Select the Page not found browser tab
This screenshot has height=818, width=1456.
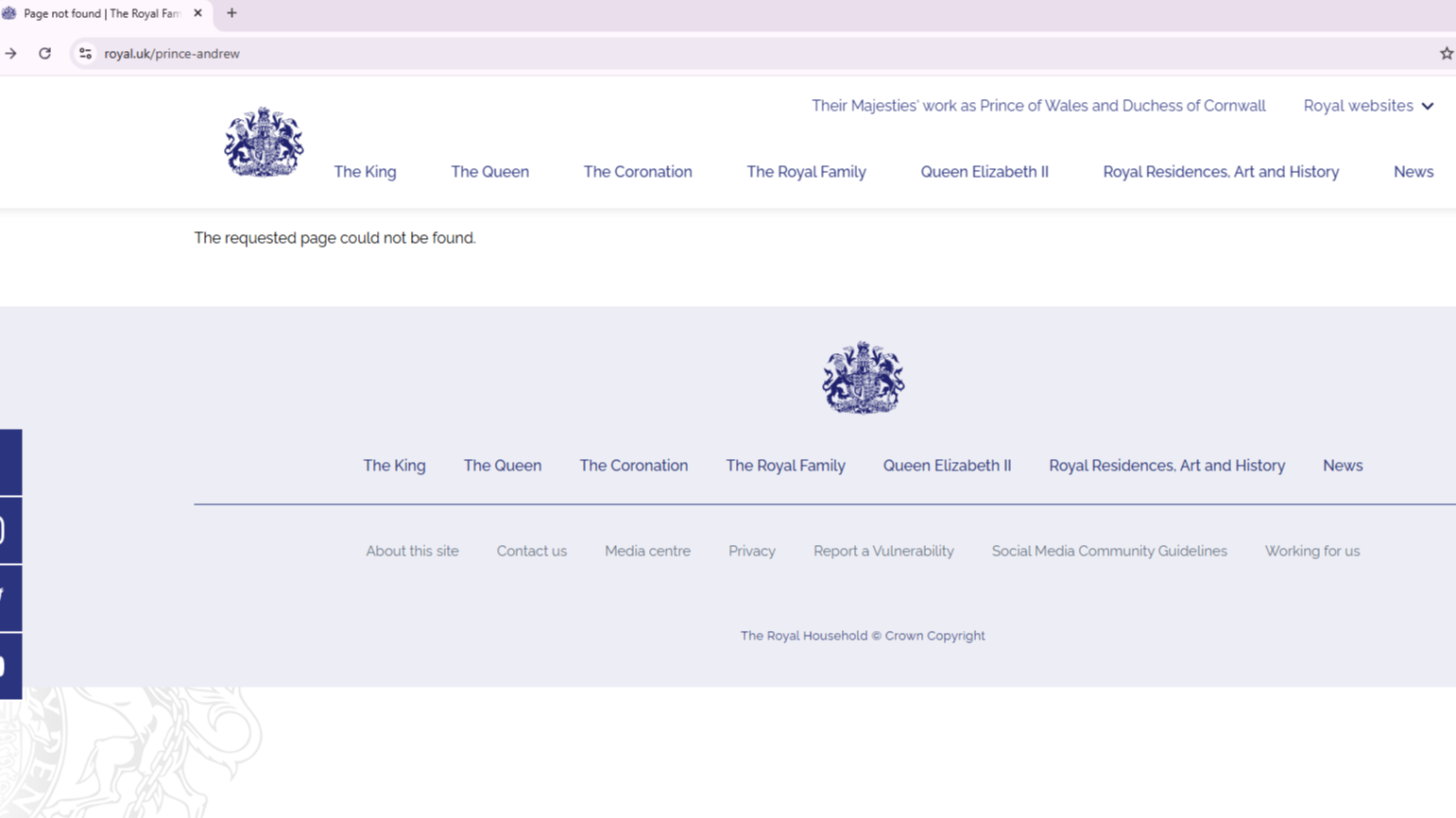coord(102,13)
